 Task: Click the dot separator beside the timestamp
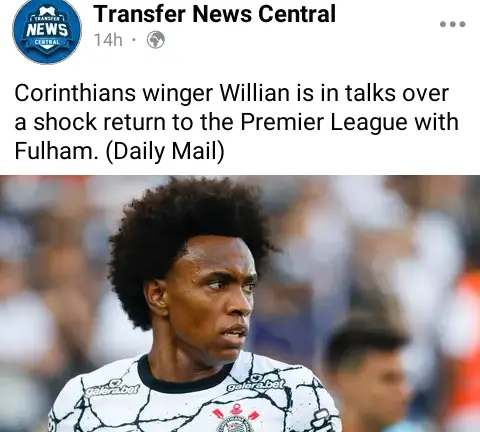pyautogui.click(x=134, y=40)
